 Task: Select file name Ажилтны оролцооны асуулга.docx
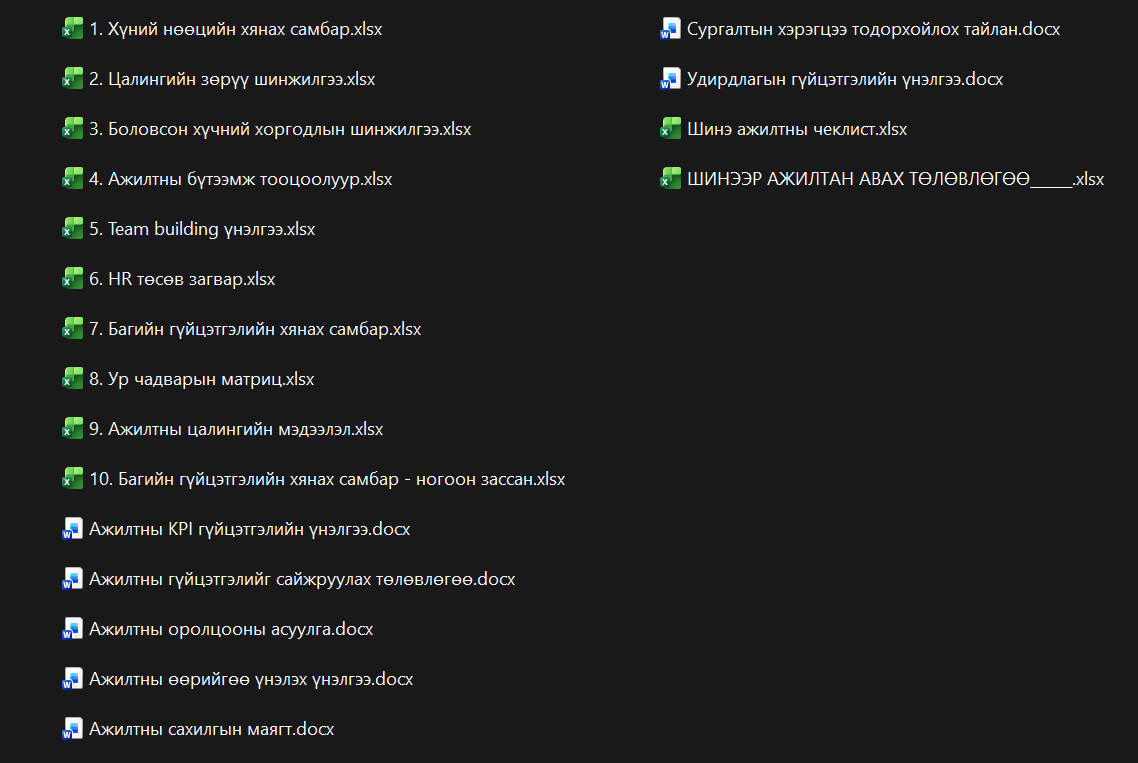(231, 629)
